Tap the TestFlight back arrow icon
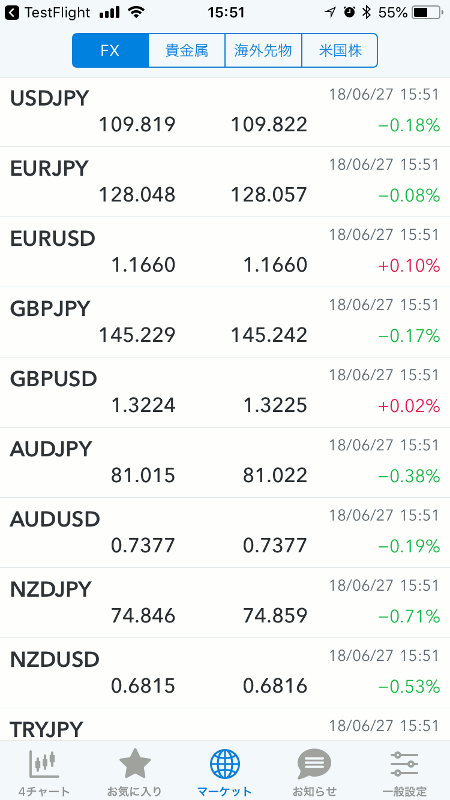 [13, 12]
